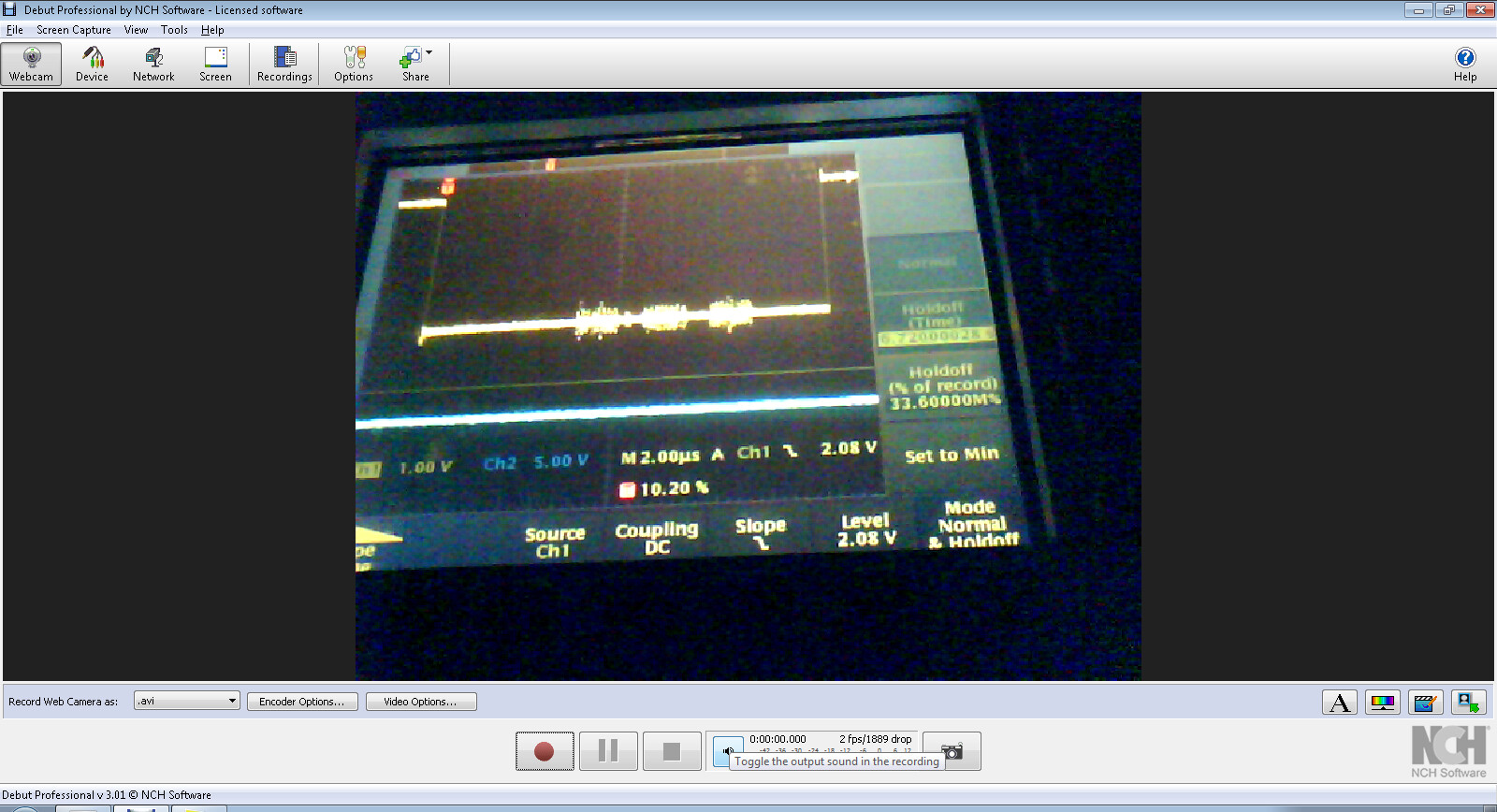Open the Tools menu
This screenshot has width=1497, height=812.
tap(174, 30)
